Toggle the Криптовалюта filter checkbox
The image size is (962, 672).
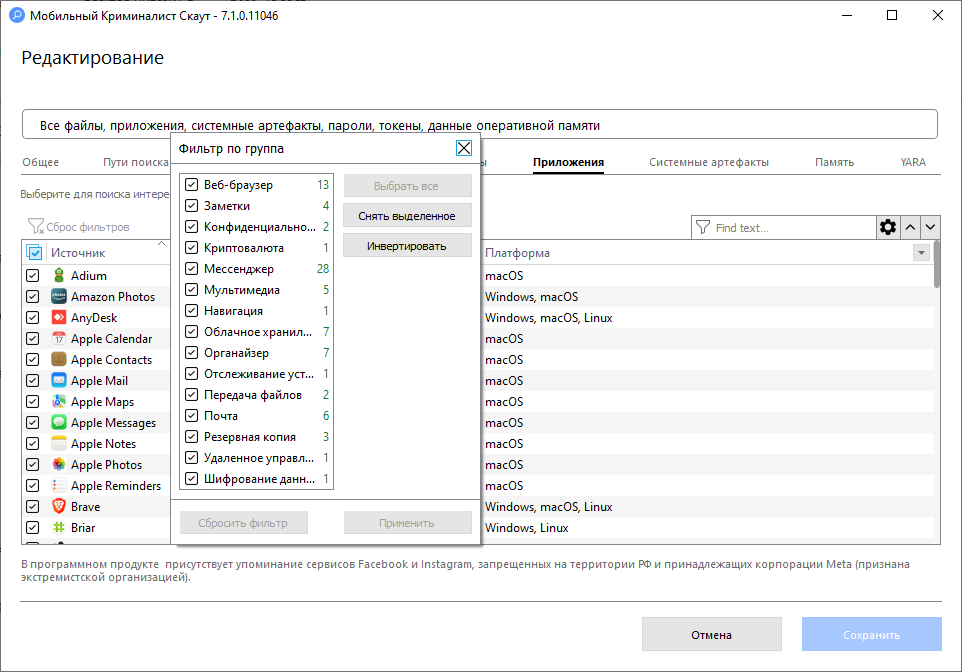pyautogui.click(x=192, y=248)
